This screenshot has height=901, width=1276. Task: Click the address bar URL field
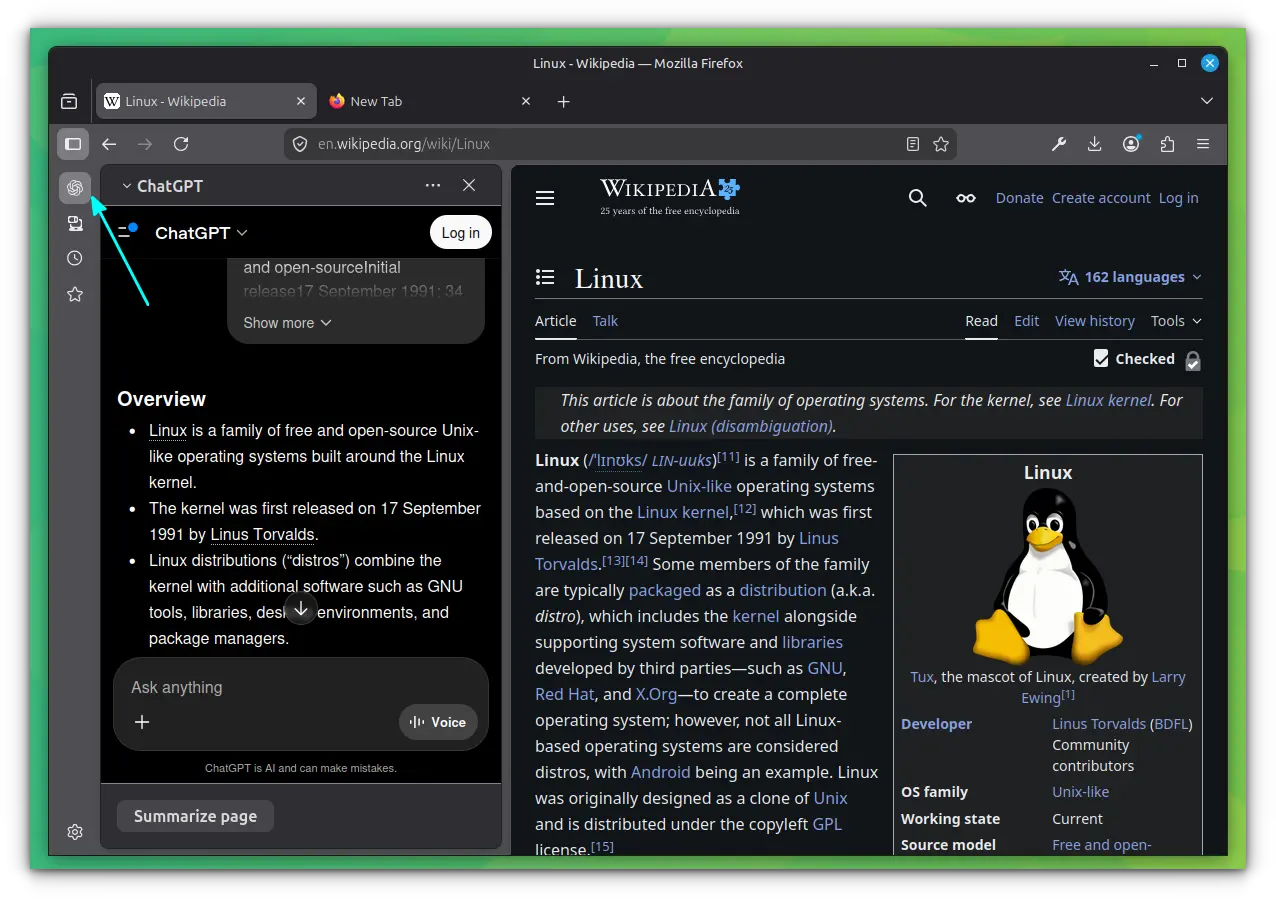pyautogui.click(x=620, y=144)
